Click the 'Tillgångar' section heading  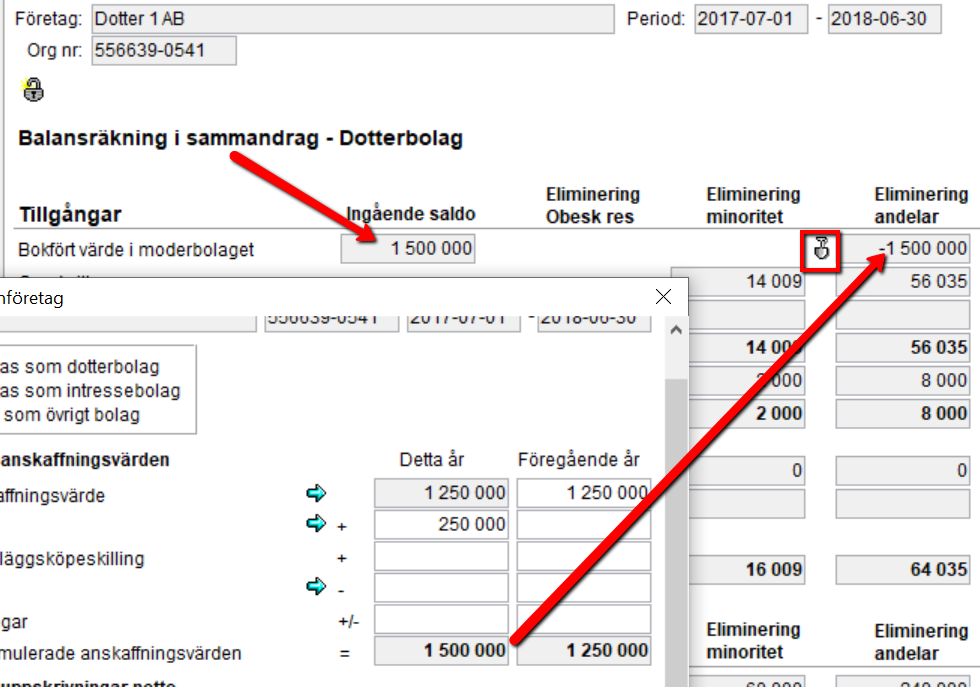click(70, 214)
